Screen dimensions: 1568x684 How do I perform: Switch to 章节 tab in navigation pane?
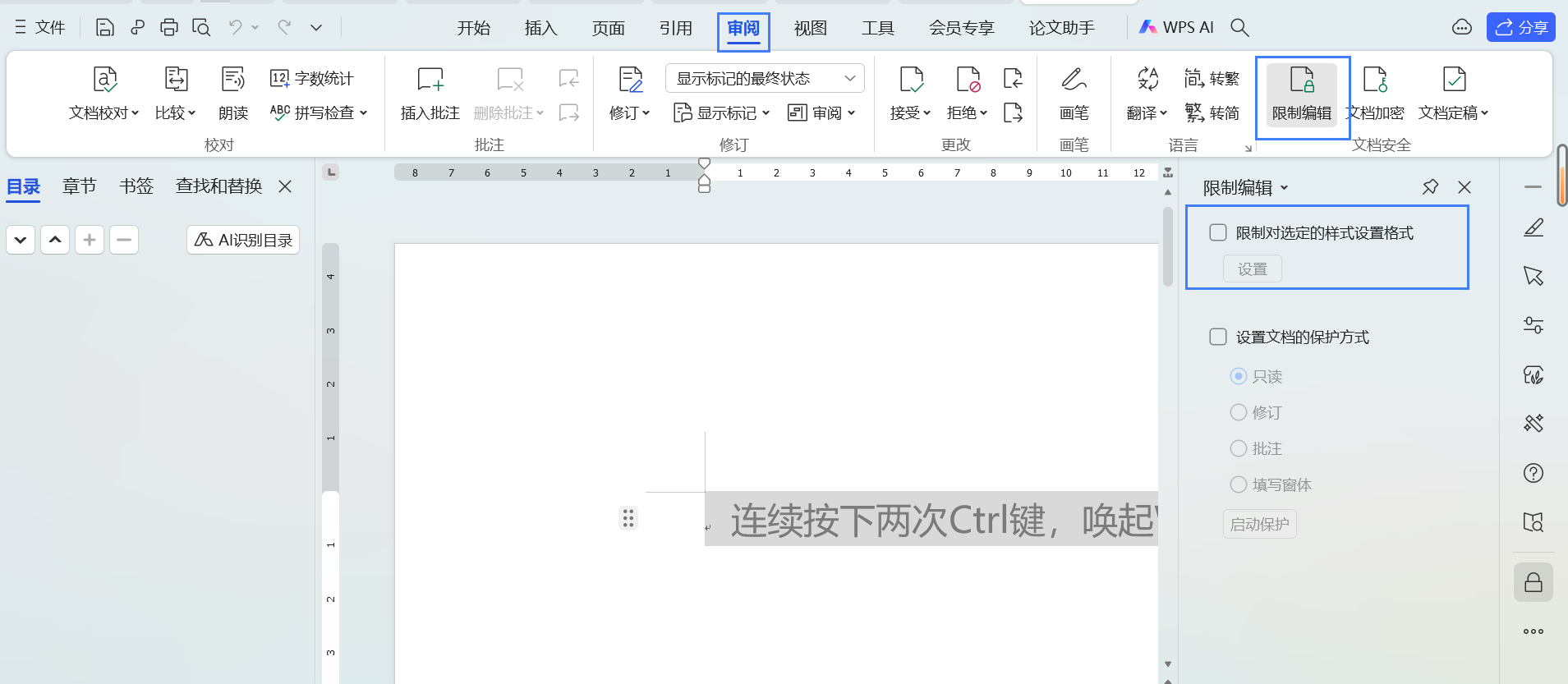80,186
